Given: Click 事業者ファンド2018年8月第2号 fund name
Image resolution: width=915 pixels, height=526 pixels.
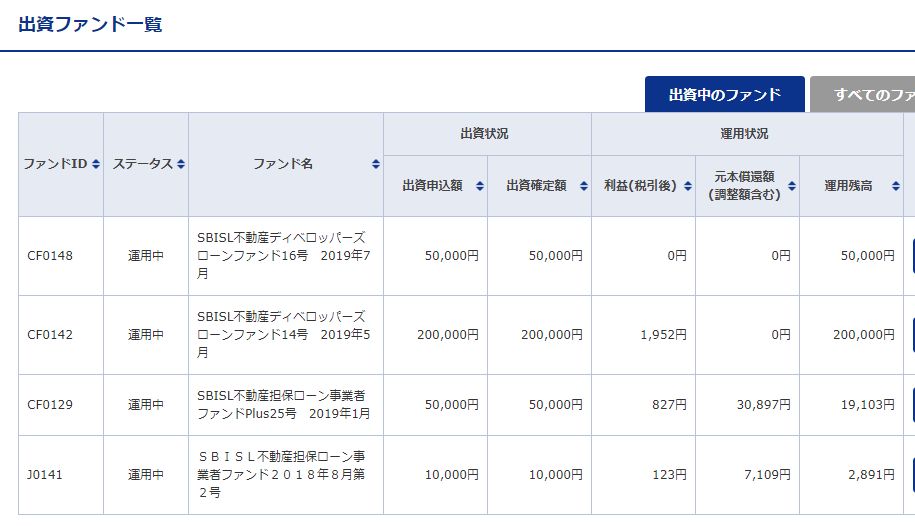Looking at the screenshot, I should click(x=281, y=474).
